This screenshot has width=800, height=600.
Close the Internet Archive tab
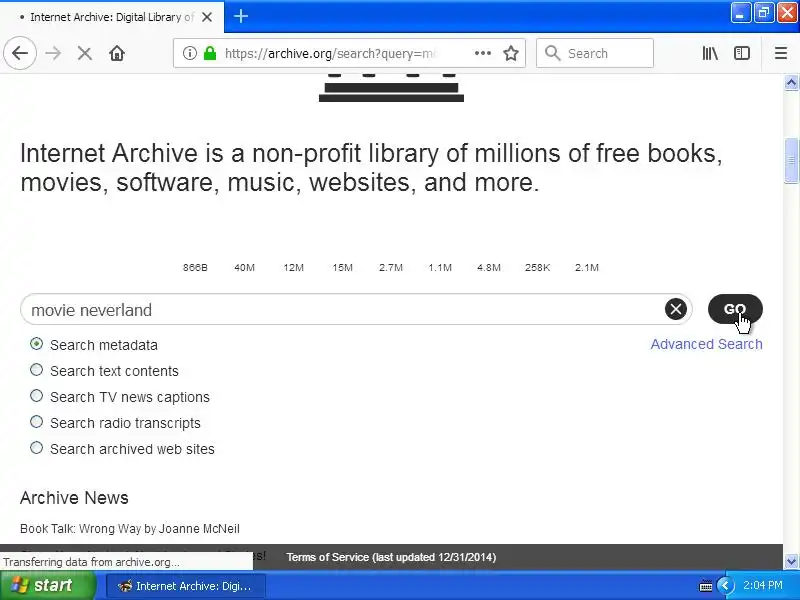click(207, 17)
